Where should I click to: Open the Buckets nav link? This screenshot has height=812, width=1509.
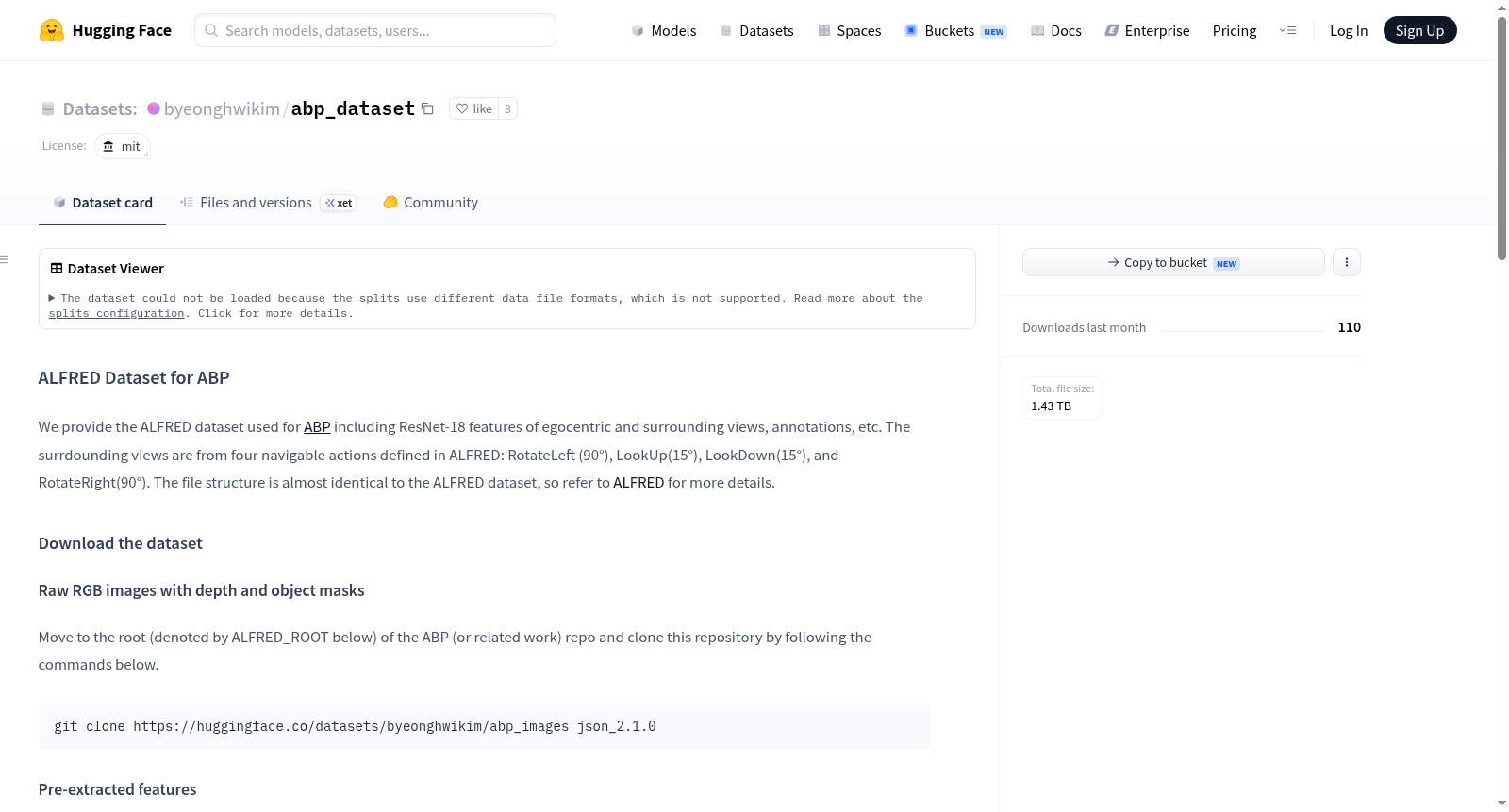[955, 30]
